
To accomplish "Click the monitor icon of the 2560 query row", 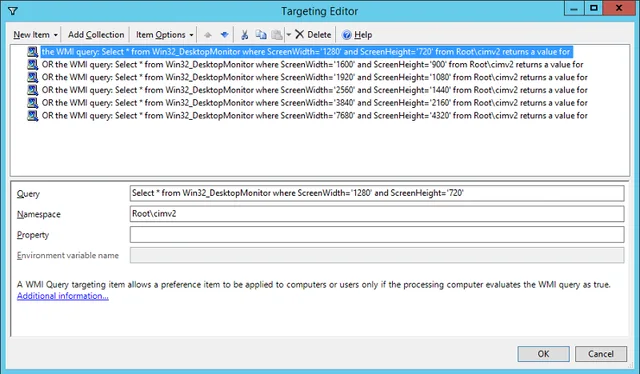I will pos(33,90).
